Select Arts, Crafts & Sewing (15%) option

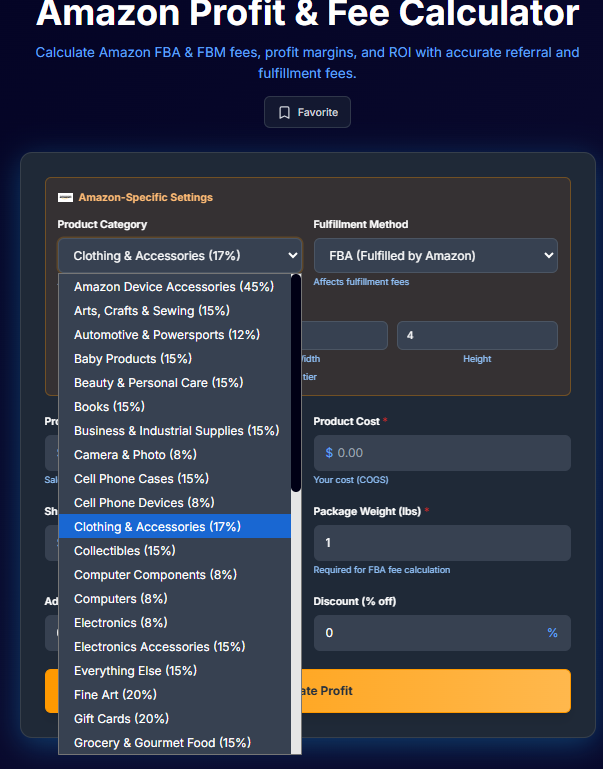[x=175, y=310]
